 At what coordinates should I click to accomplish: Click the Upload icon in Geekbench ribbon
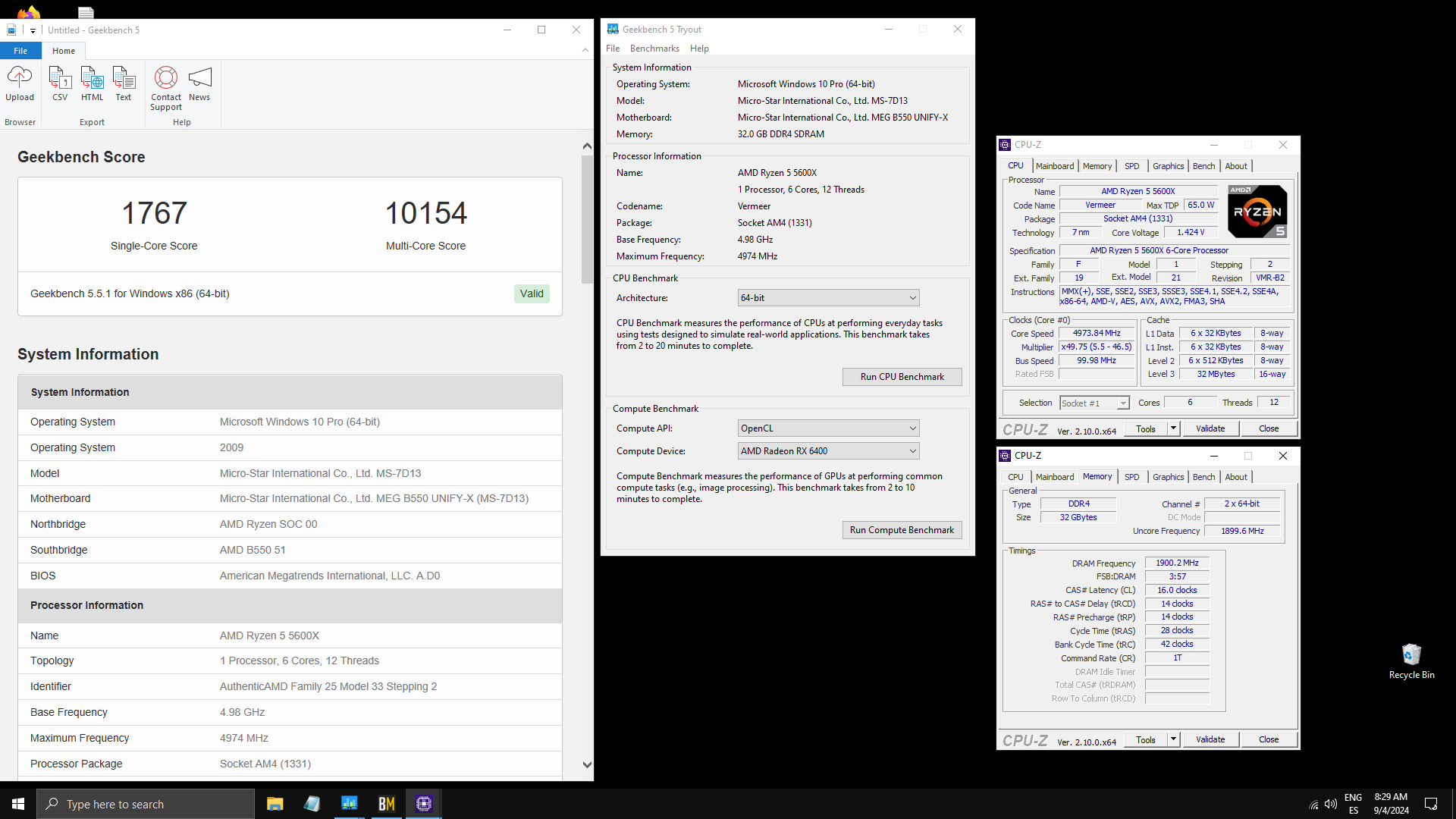coord(20,83)
